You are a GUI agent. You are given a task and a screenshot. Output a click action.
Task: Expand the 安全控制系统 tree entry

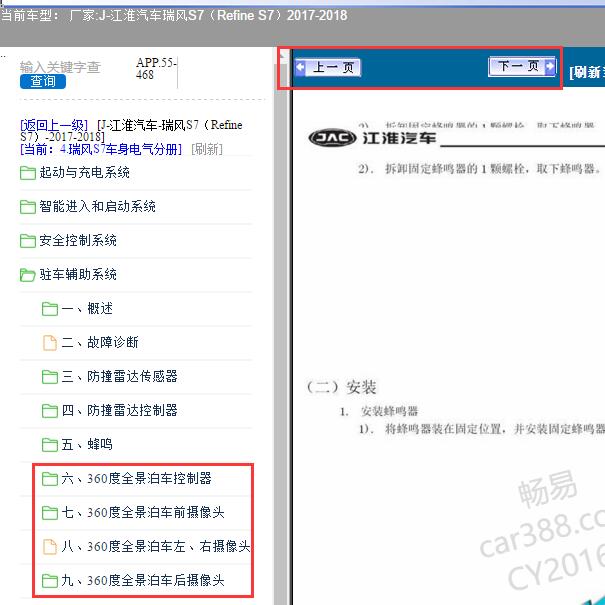[x=78, y=240]
